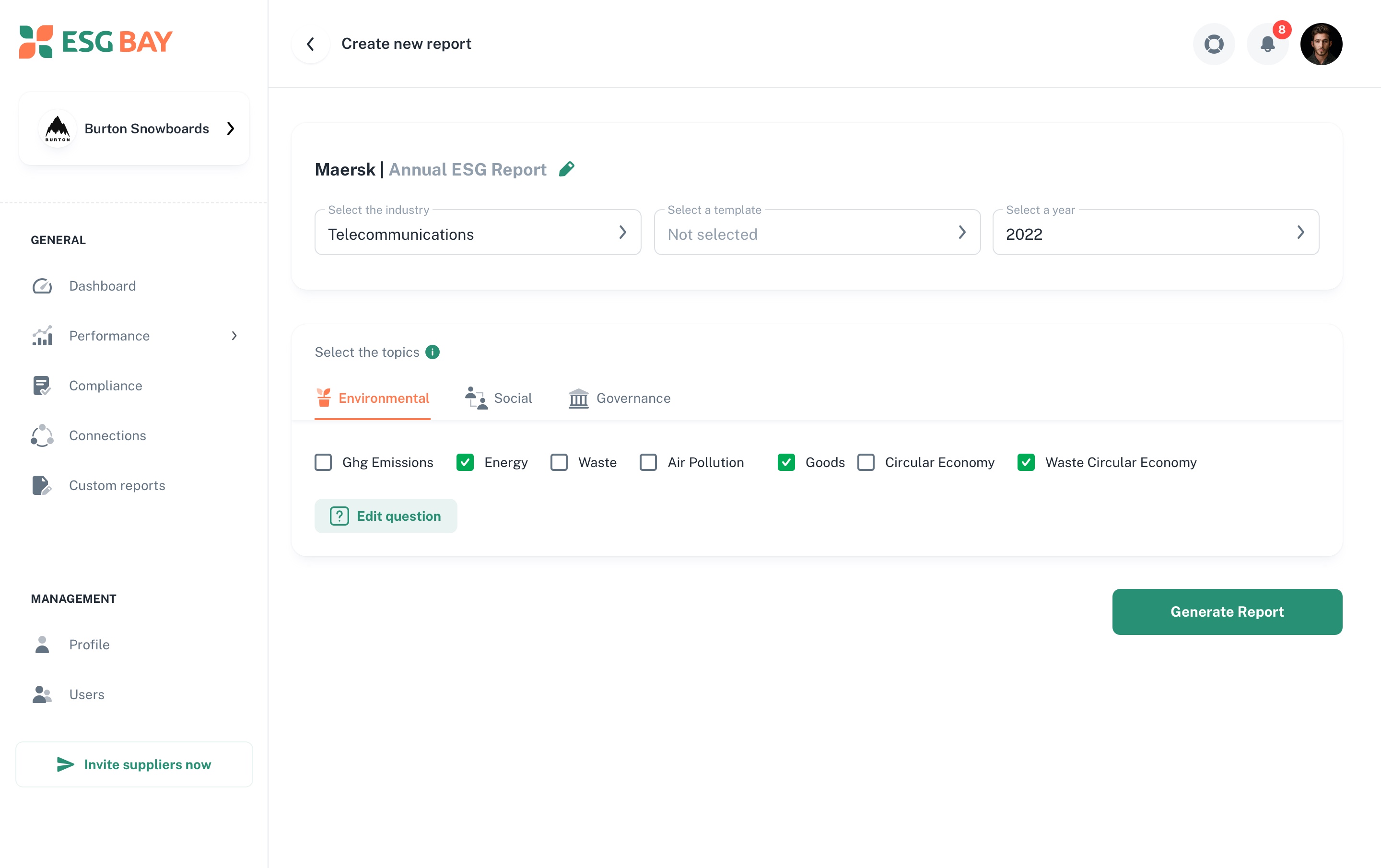Viewport: 1381px width, 868px height.
Task: Open the industry dropdown showing Telecommunications
Action: click(478, 233)
